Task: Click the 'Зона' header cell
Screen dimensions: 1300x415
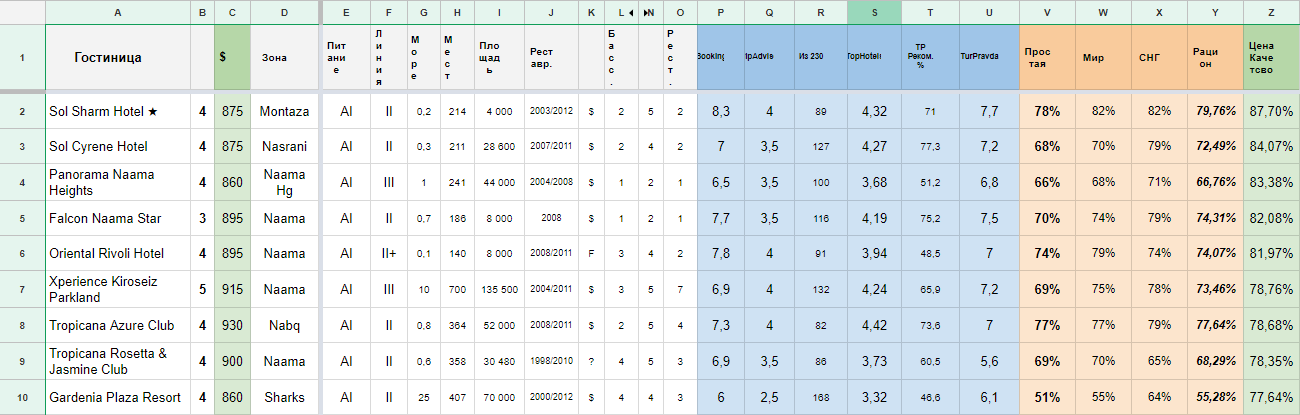Action: 284,57
